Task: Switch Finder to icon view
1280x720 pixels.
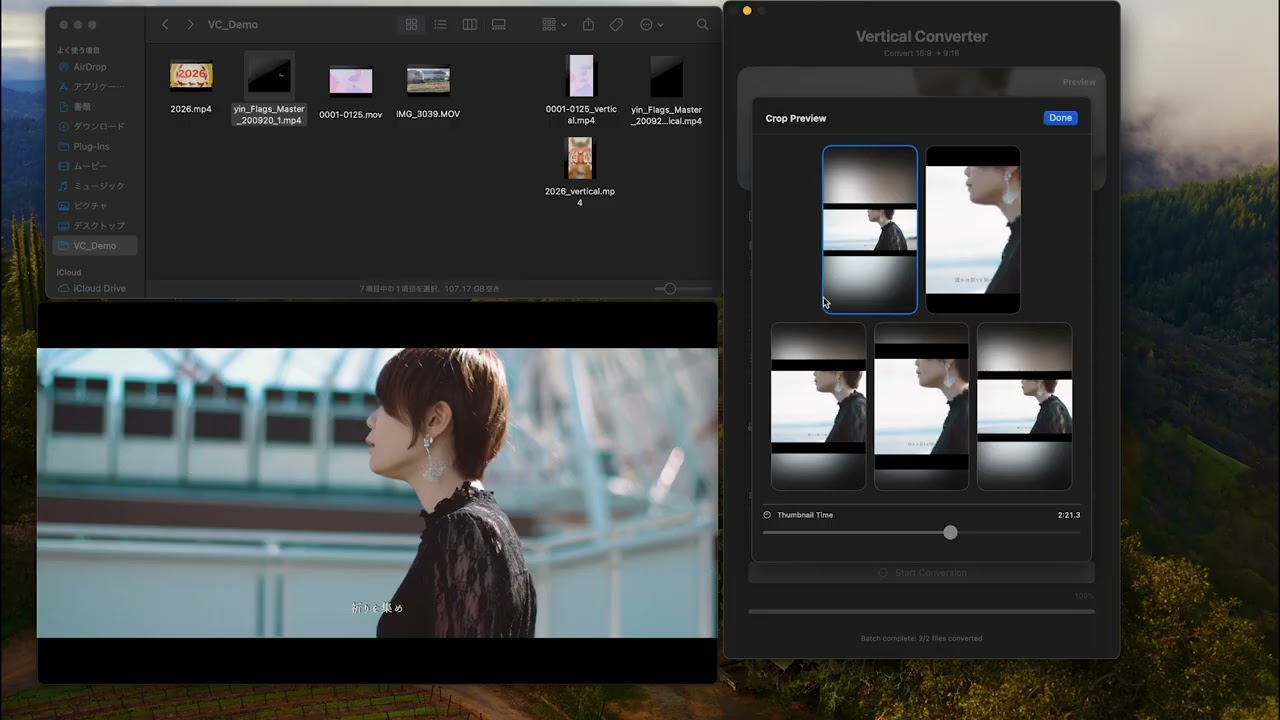Action: click(x=411, y=25)
